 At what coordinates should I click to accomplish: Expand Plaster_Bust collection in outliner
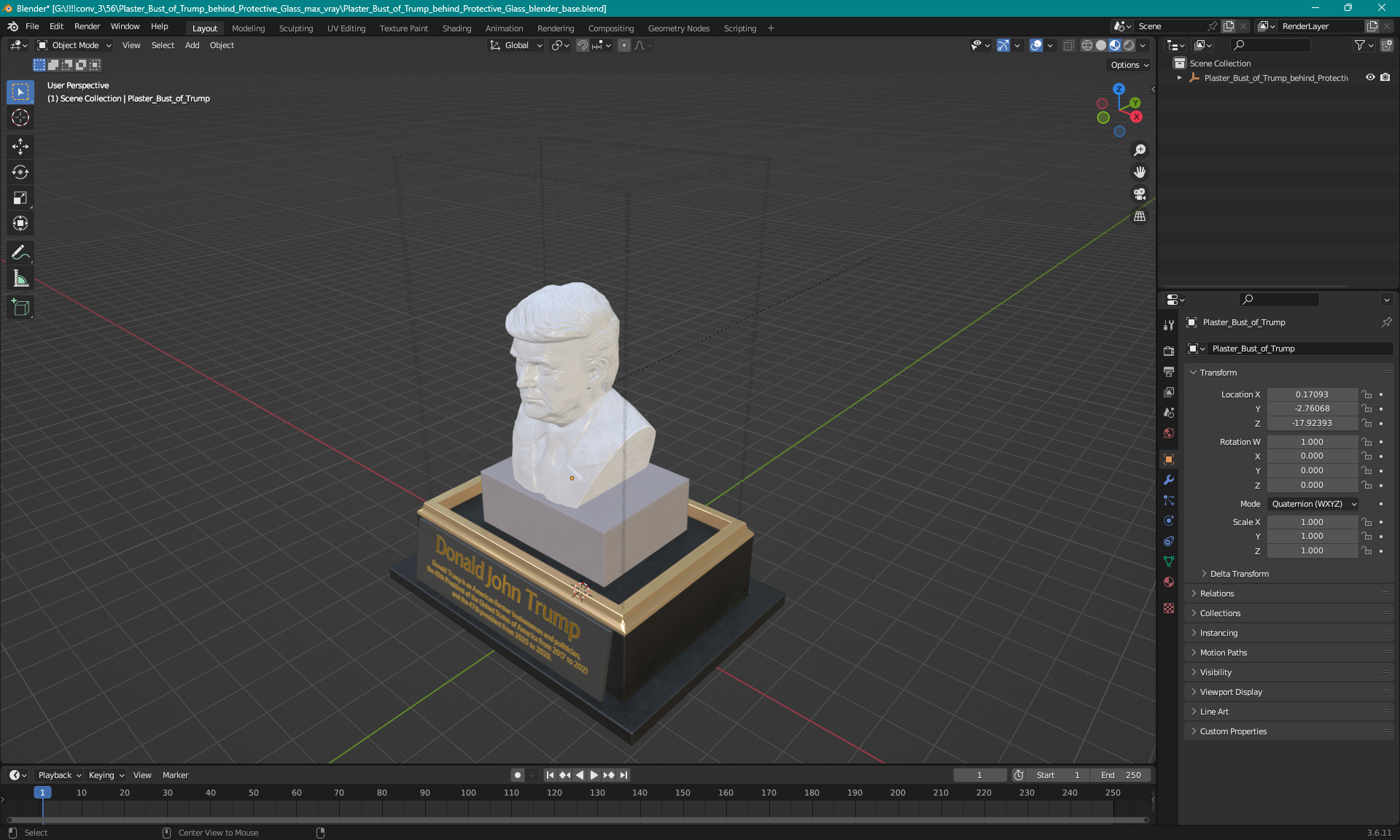point(1180,77)
